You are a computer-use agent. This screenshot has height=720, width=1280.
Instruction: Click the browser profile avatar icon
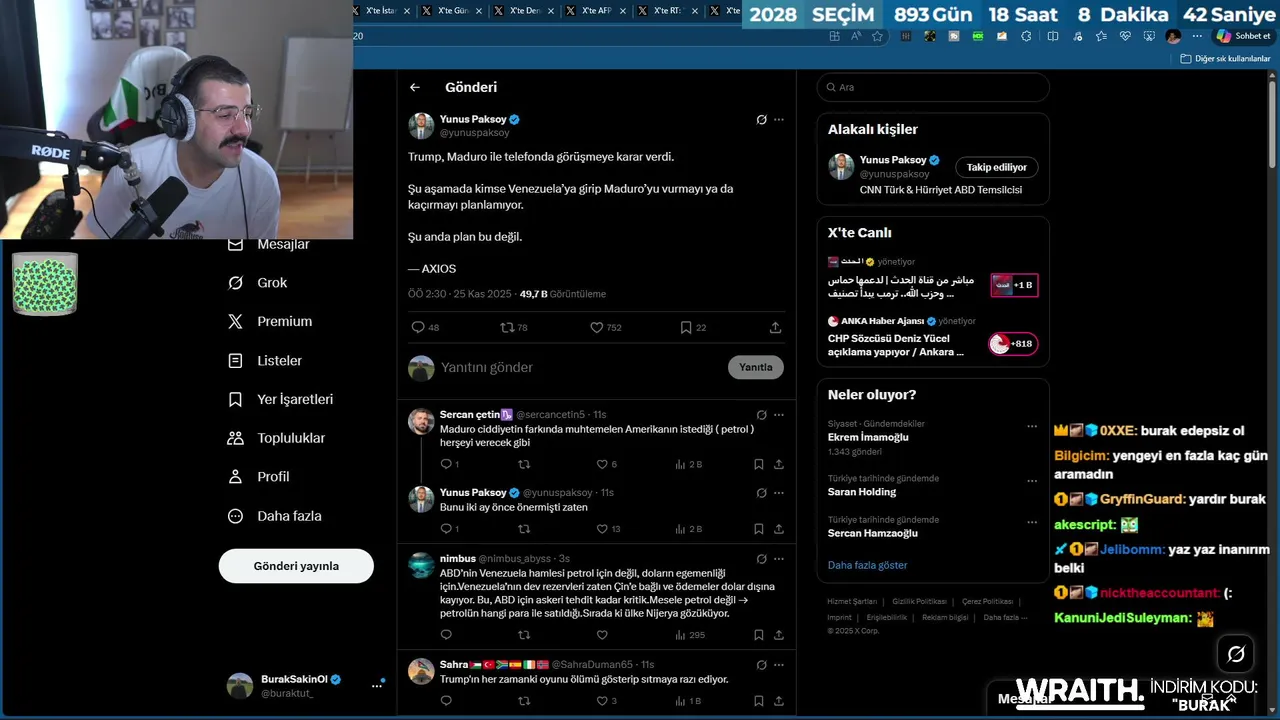click(1173, 36)
